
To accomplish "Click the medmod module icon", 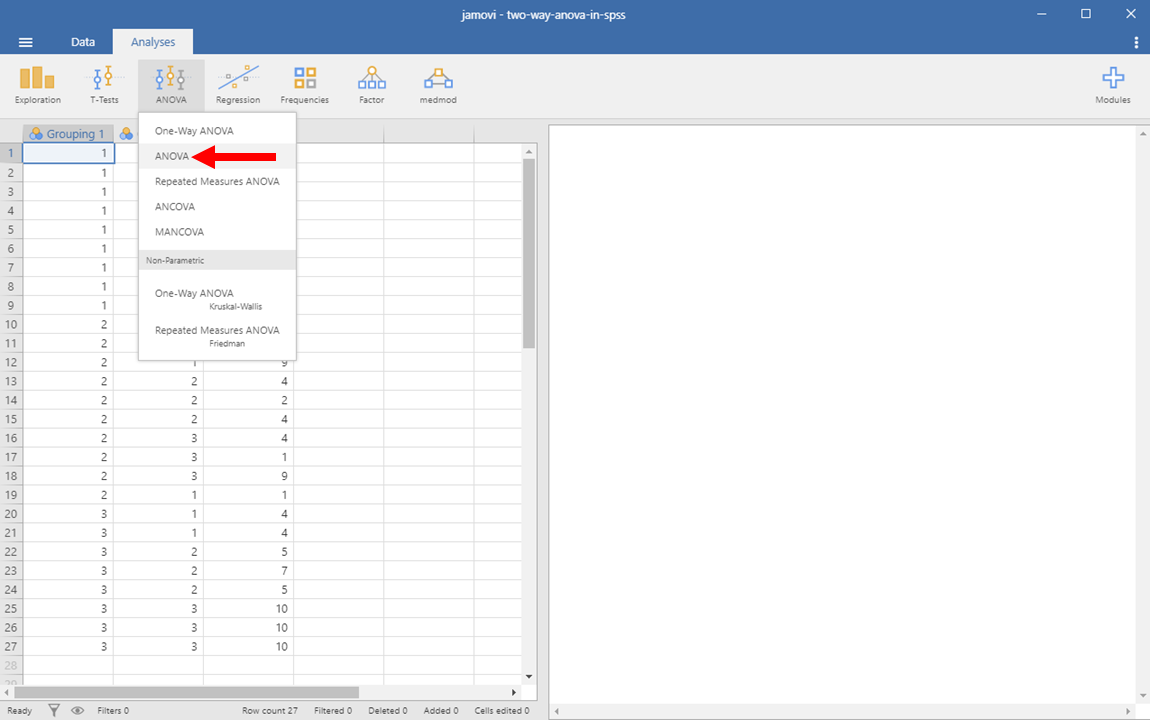I will [437, 84].
